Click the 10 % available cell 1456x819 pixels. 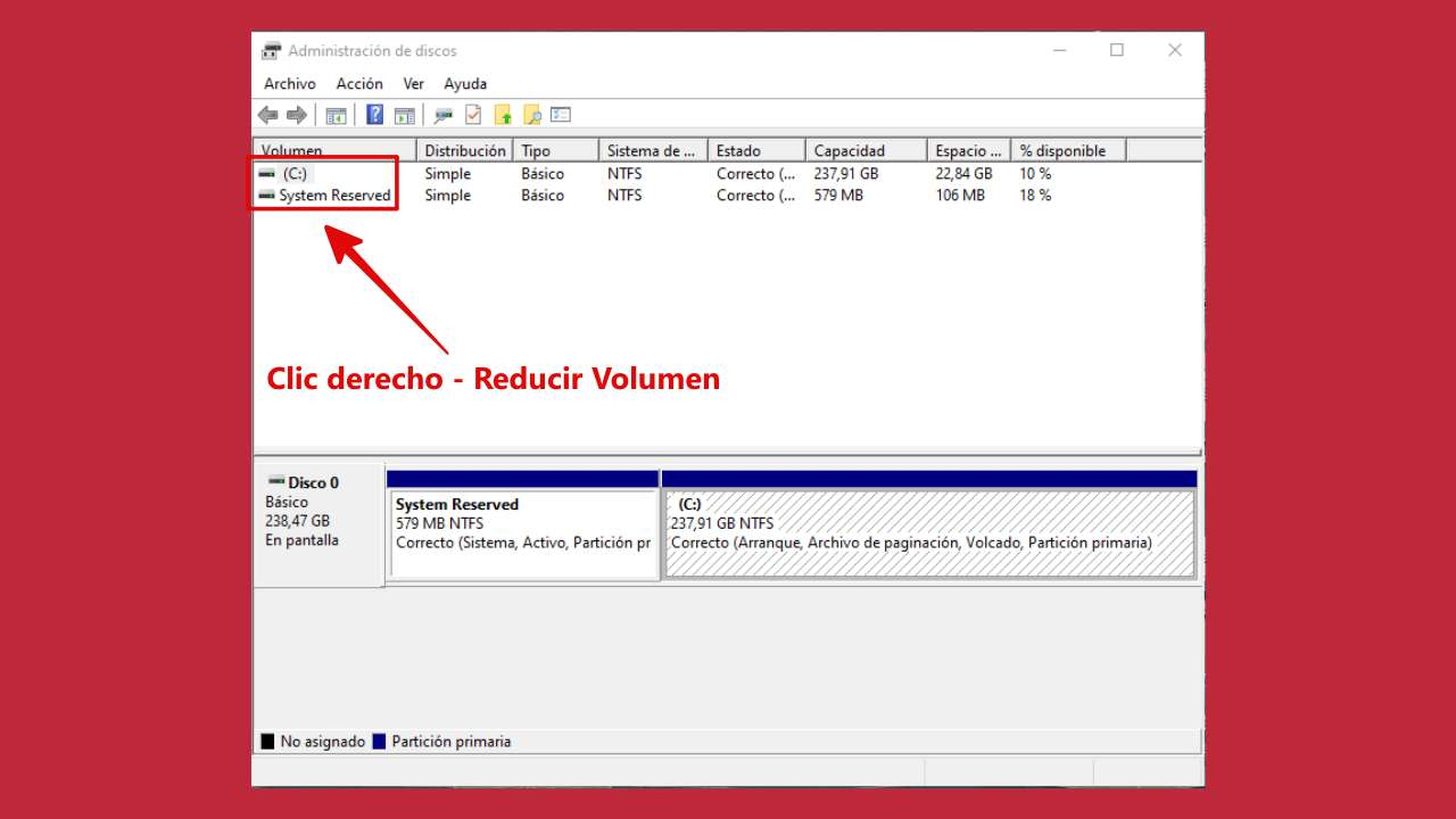tap(1035, 174)
